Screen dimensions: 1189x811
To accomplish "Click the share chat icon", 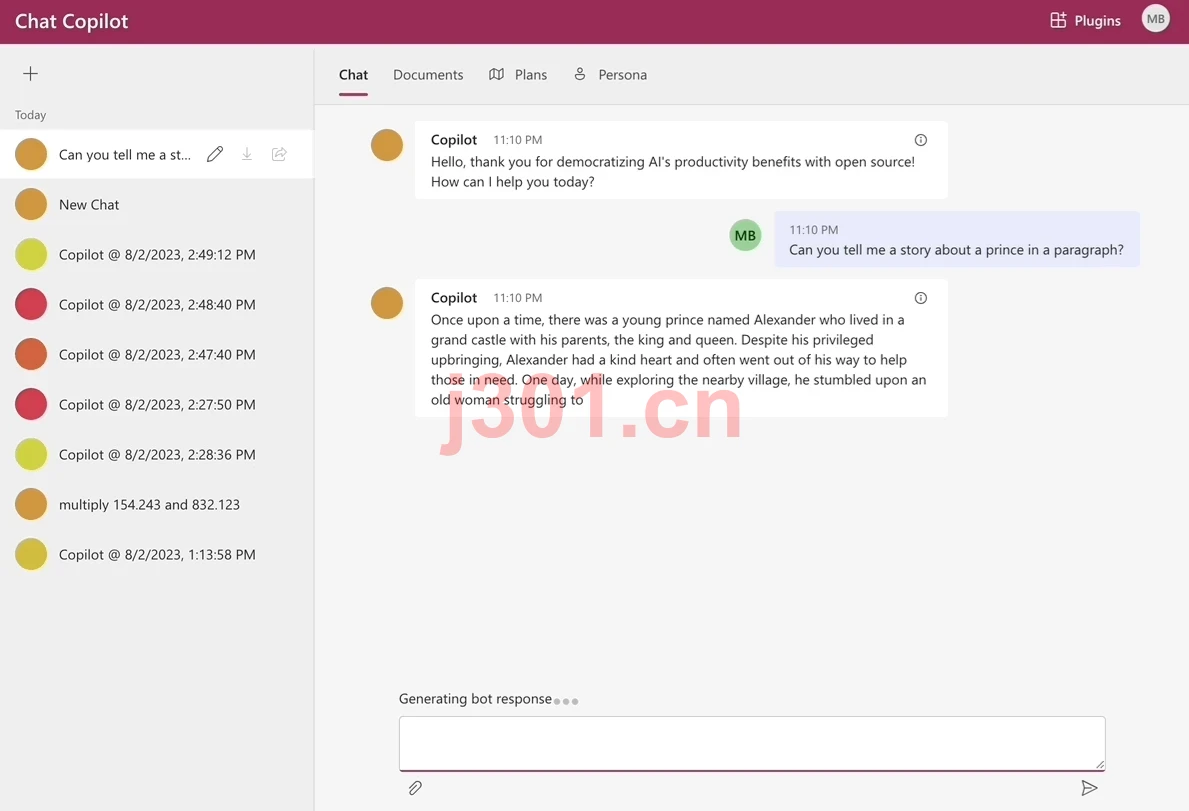I will [279, 154].
